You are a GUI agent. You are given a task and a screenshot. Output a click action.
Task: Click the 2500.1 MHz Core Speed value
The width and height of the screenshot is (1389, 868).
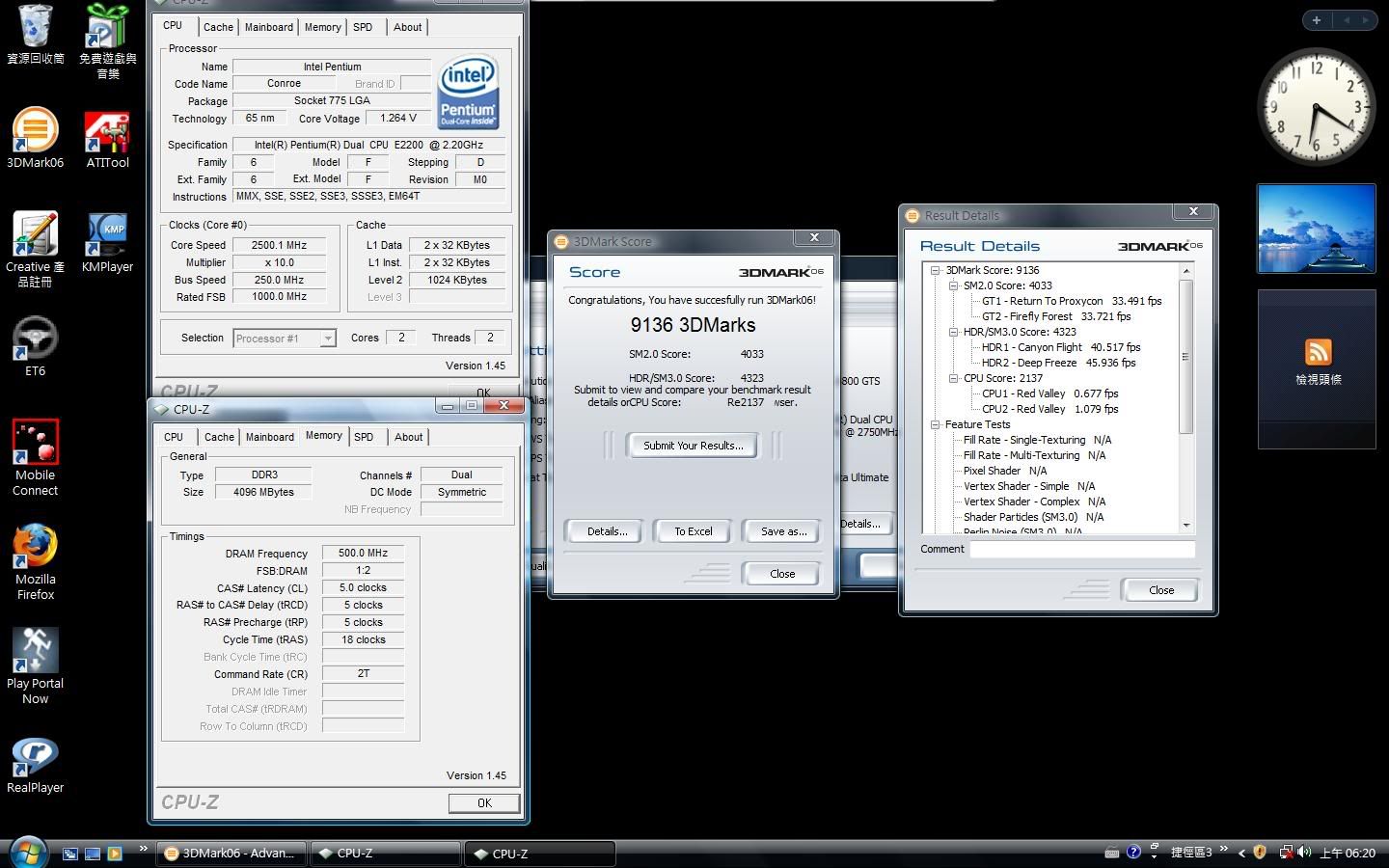(x=280, y=245)
